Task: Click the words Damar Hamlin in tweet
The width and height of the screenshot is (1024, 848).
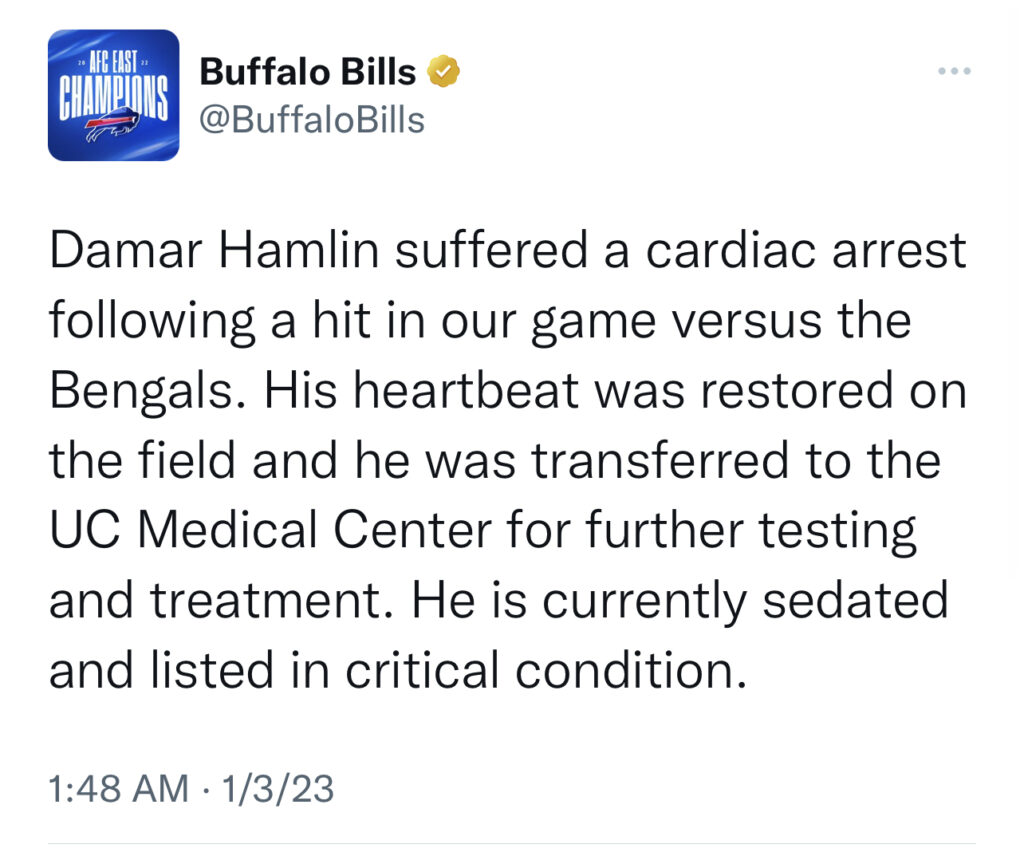Action: [x=214, y=250]
